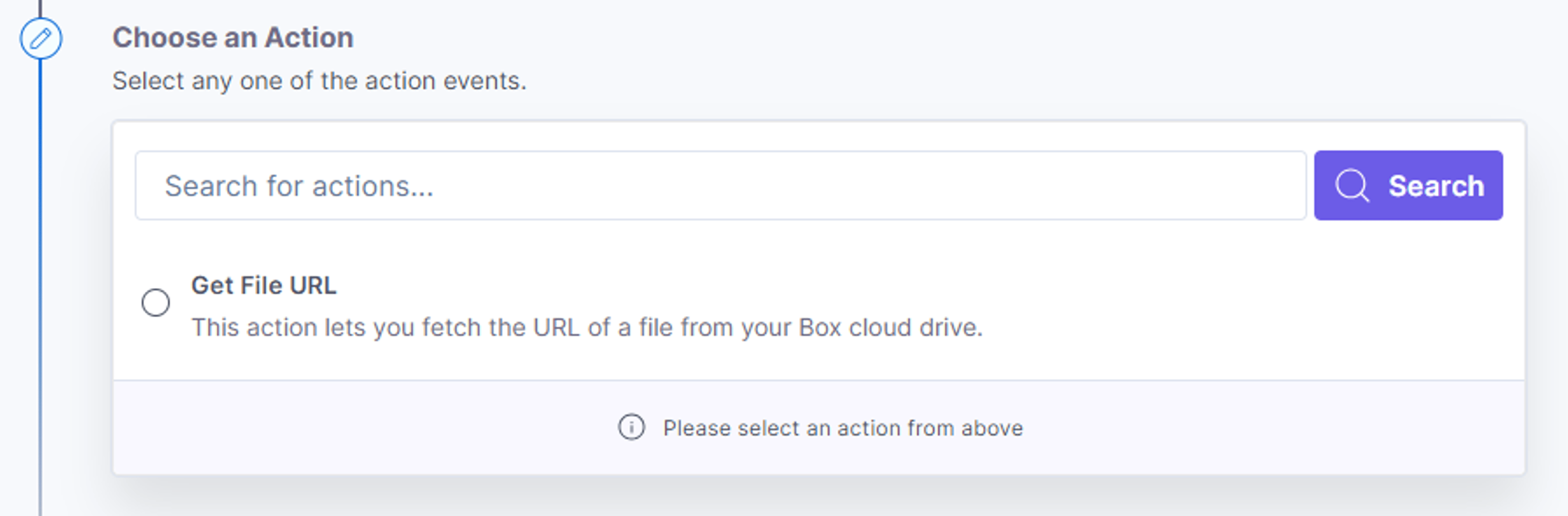Click 'Select any one of the action events.' text
Image resolution: width=1568 pixels, height=516 pixels.
click(x=319, y=81)
